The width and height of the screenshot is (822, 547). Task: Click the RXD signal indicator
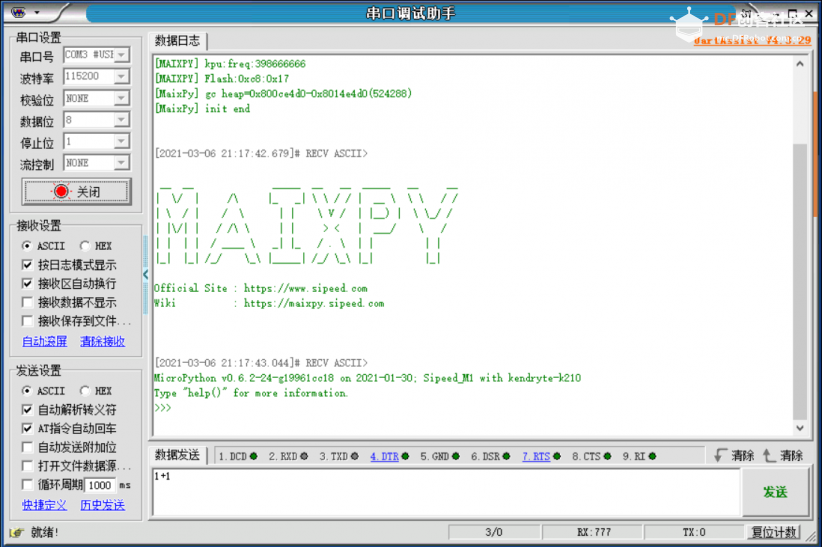(x=304, y=456)
